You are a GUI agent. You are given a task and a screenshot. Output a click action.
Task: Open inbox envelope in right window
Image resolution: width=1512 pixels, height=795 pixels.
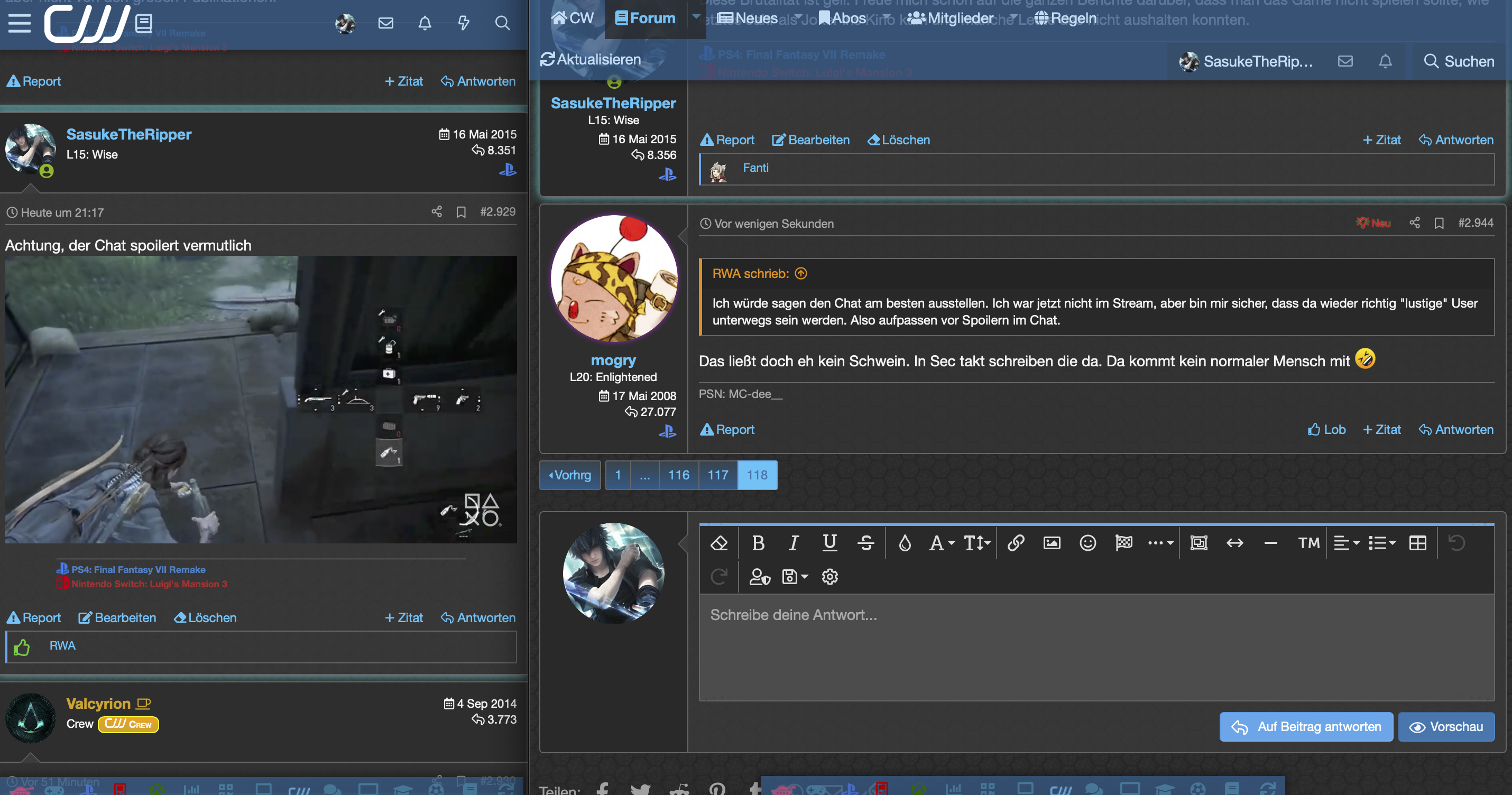tap(1345, 61)
